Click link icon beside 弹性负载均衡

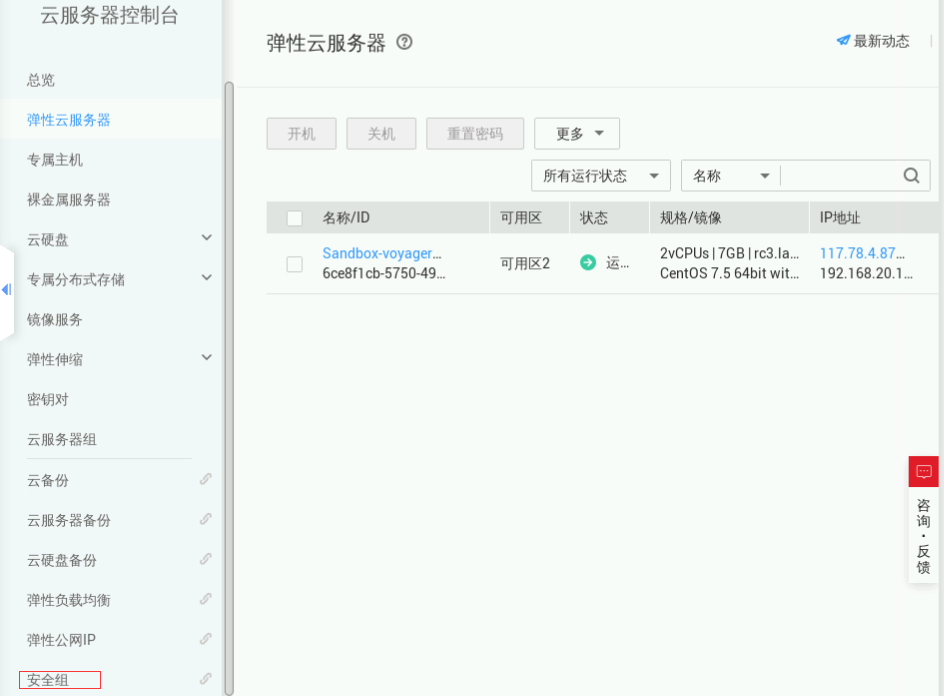click(205, 599)
